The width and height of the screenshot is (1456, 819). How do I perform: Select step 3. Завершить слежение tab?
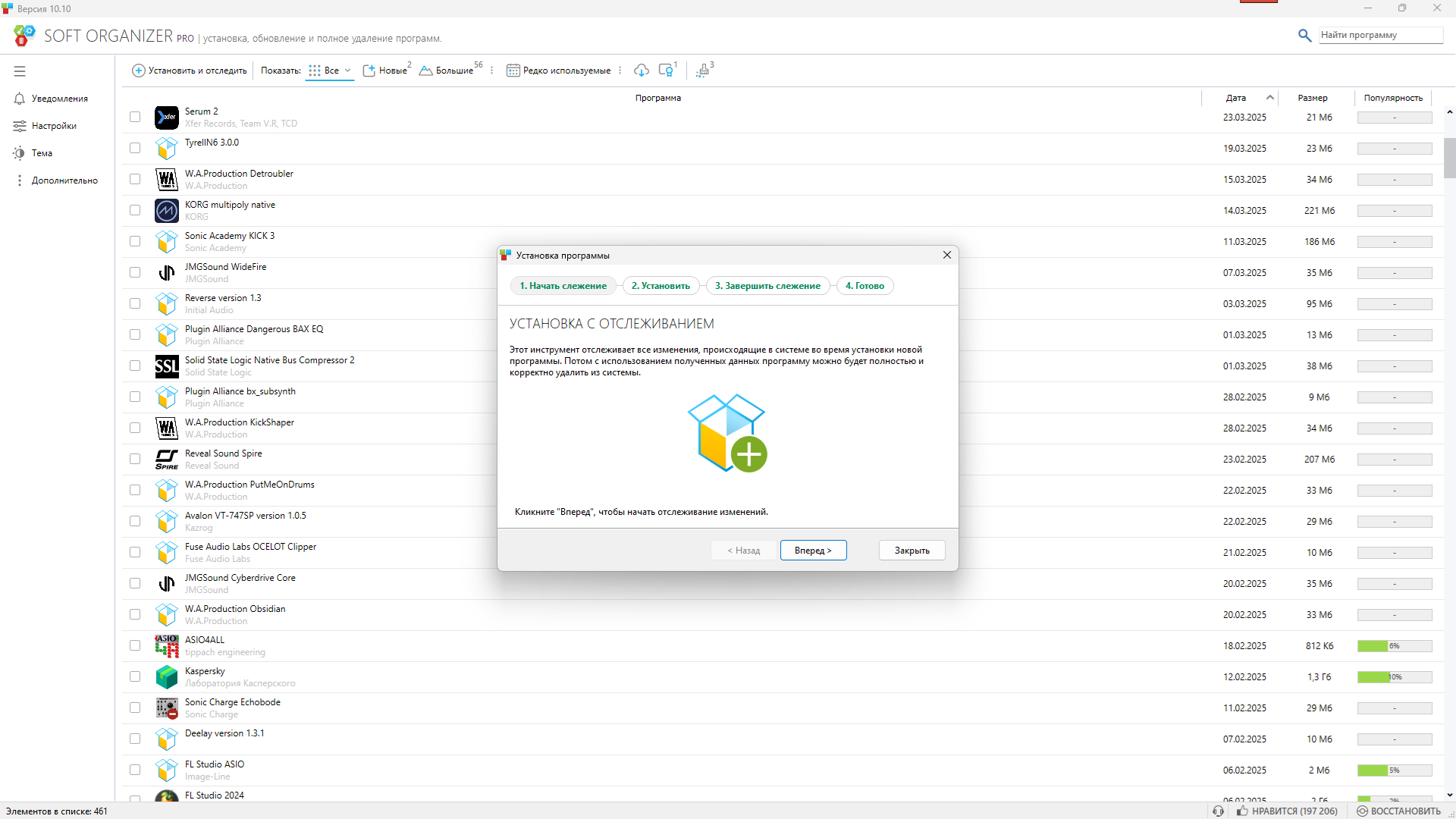[767, 286]
